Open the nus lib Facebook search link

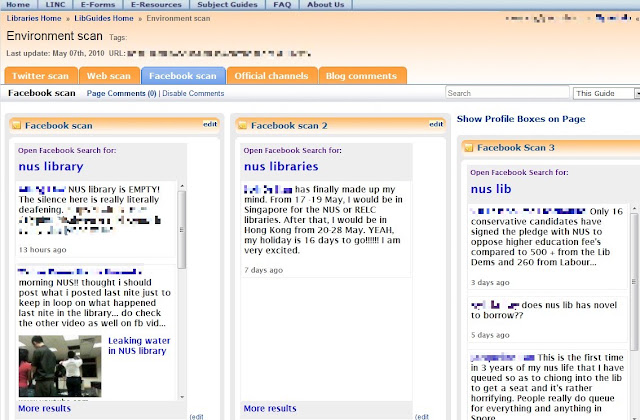click(491, 189)
